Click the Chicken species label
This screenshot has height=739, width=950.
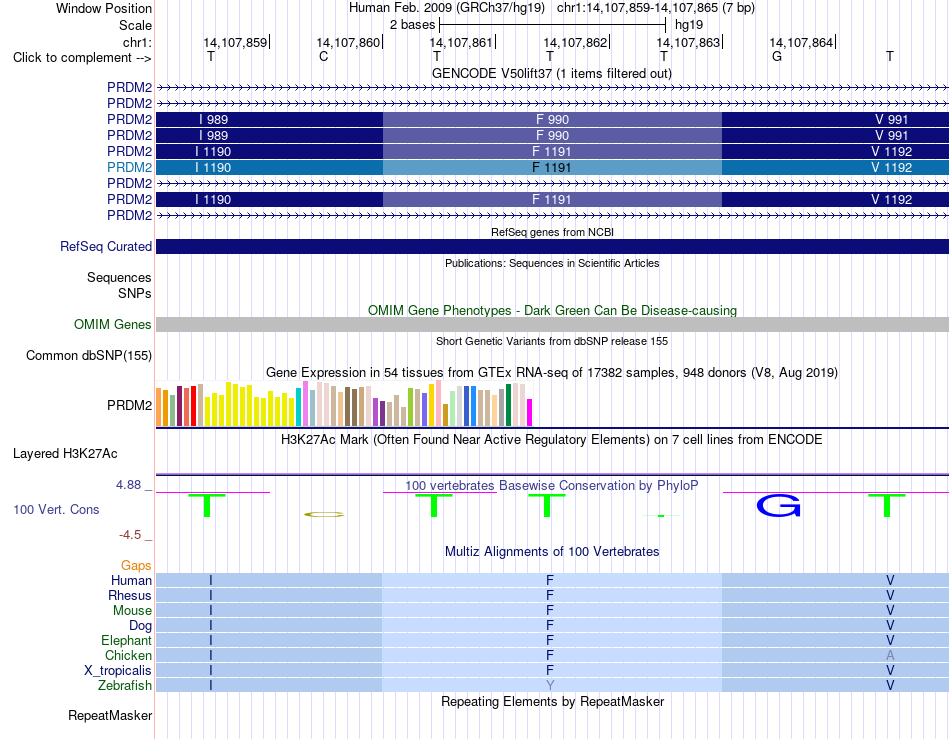[128, 655]
